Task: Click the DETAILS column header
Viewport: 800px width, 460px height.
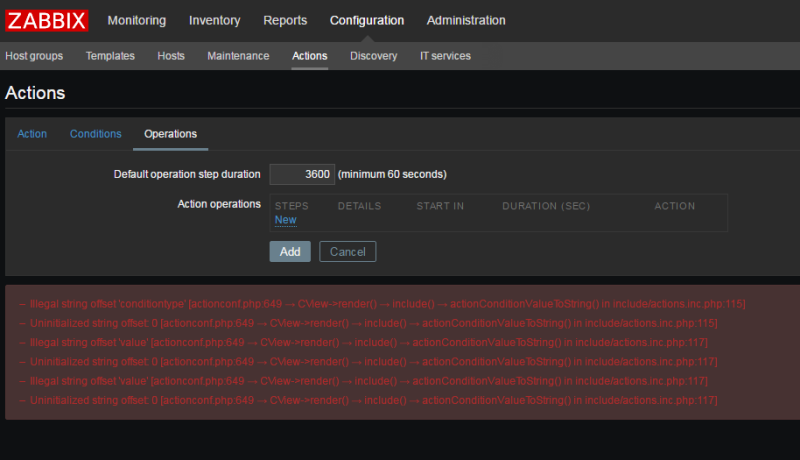Action: tap(360, 206)
